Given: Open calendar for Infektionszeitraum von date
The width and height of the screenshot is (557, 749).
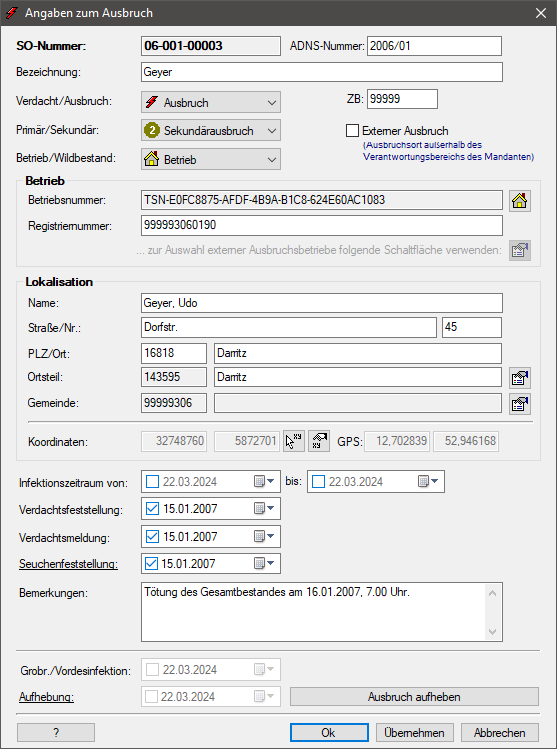Looking at the screenshot, I should (x=264, y=482).
